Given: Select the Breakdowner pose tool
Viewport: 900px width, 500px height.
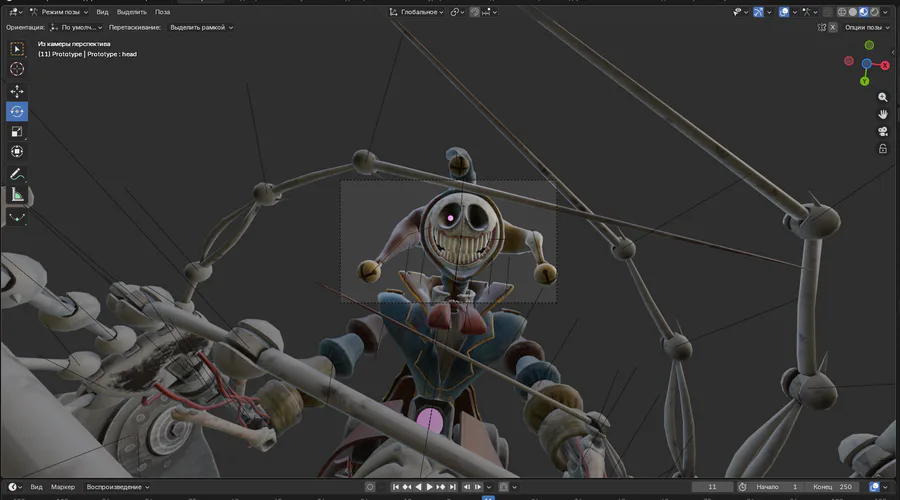Looking at the screenshot, I should coord(17,218).
